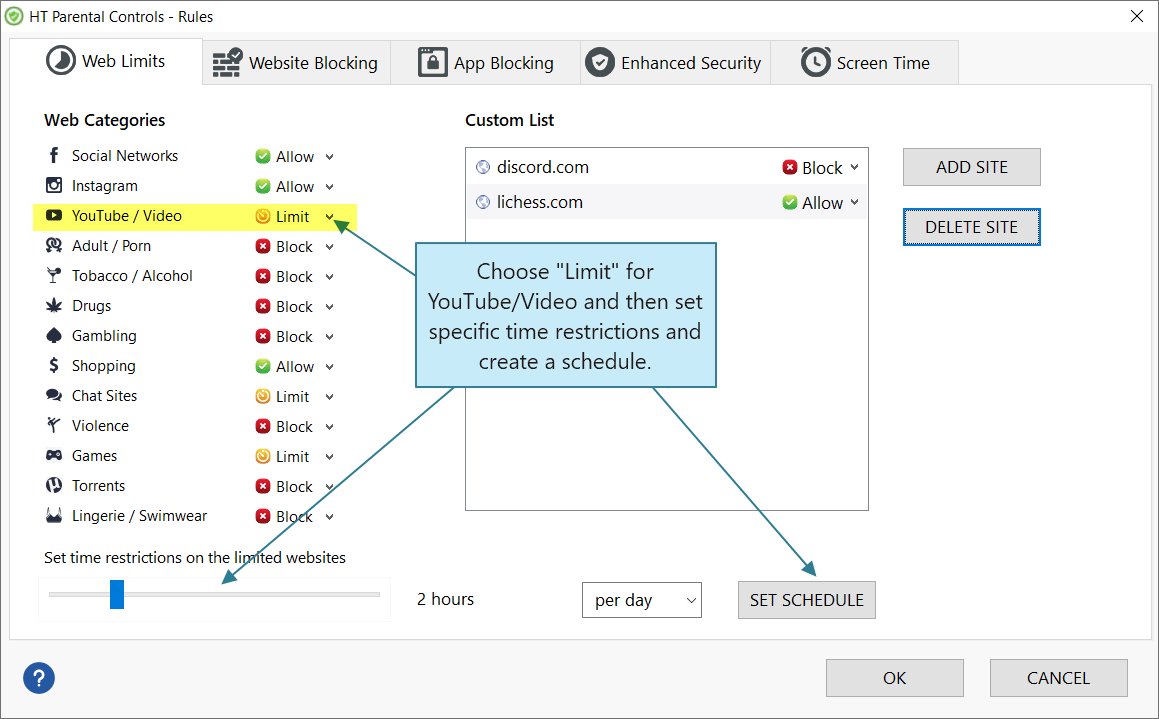Discard changes with the CANCEL button

1058,678
